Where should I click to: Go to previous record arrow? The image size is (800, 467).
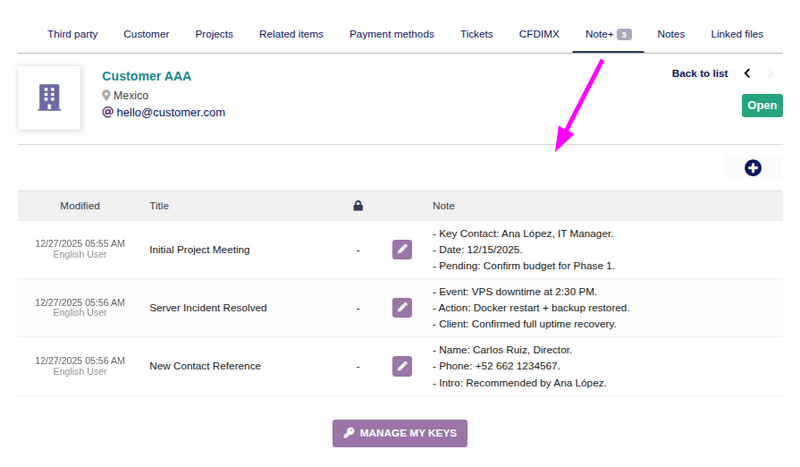click(747, 74)
